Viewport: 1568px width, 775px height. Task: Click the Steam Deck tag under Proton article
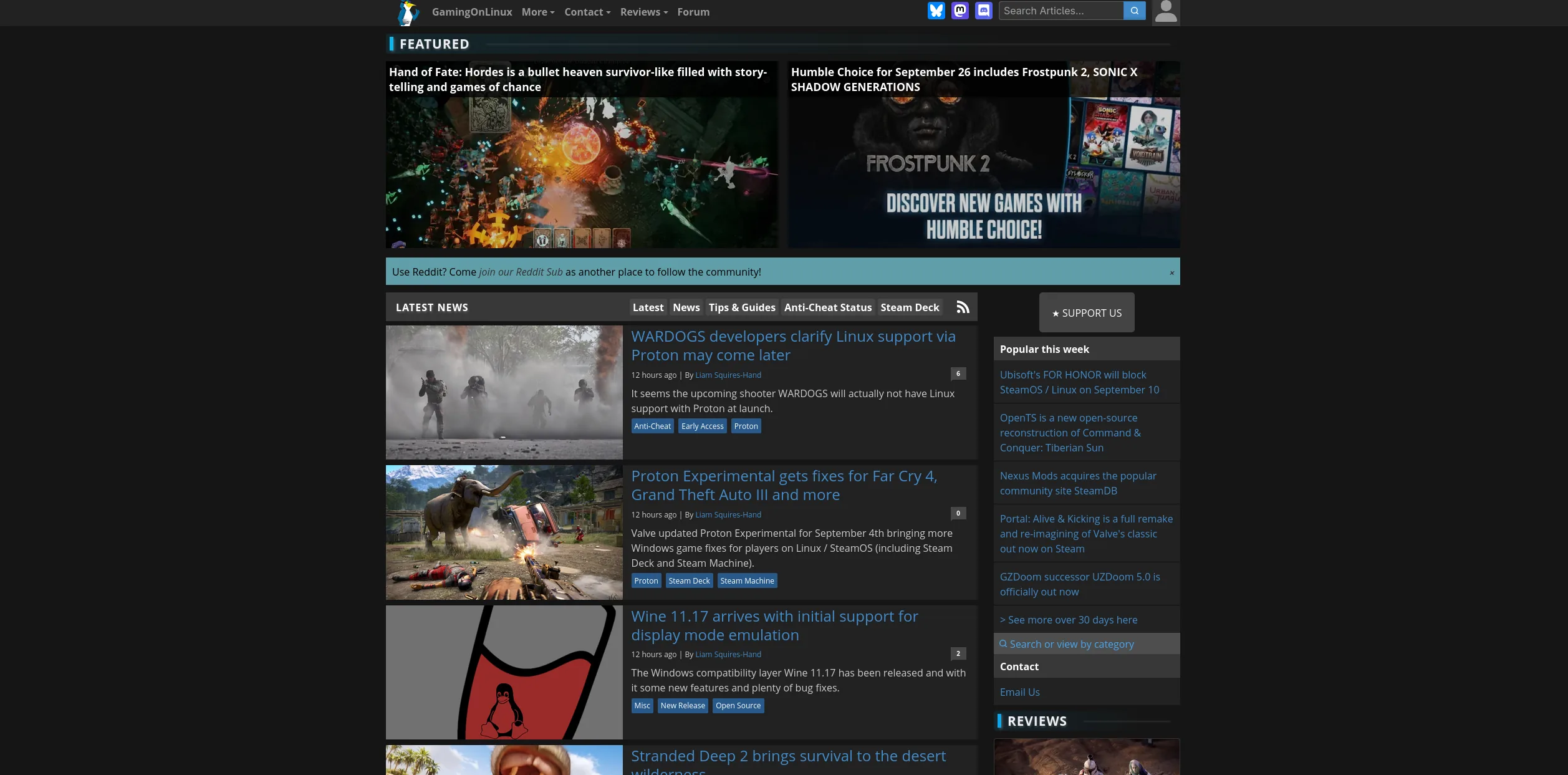(x=689, y=580)
